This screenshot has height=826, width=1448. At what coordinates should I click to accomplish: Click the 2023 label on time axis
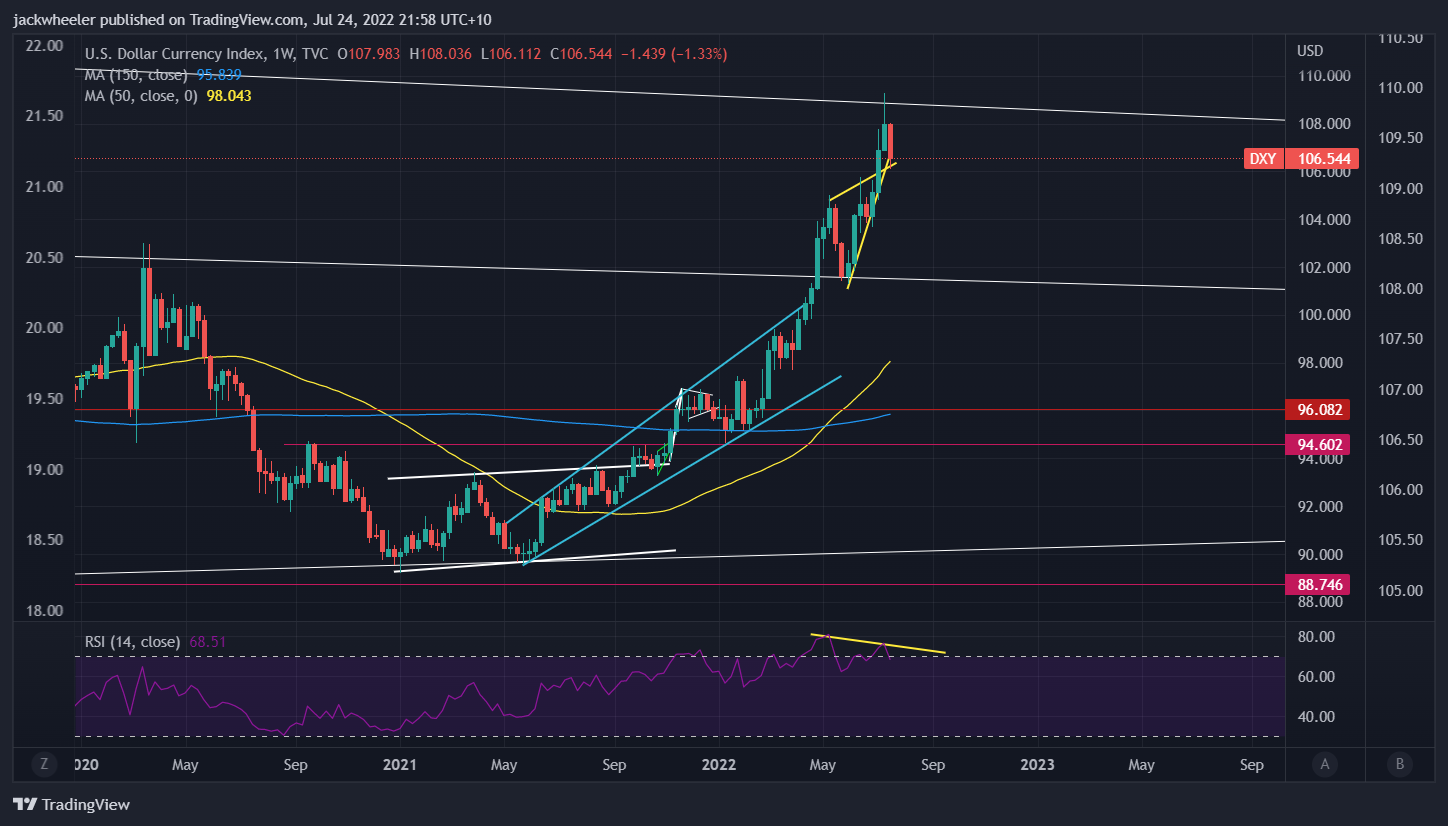[x=1036, y=765]
